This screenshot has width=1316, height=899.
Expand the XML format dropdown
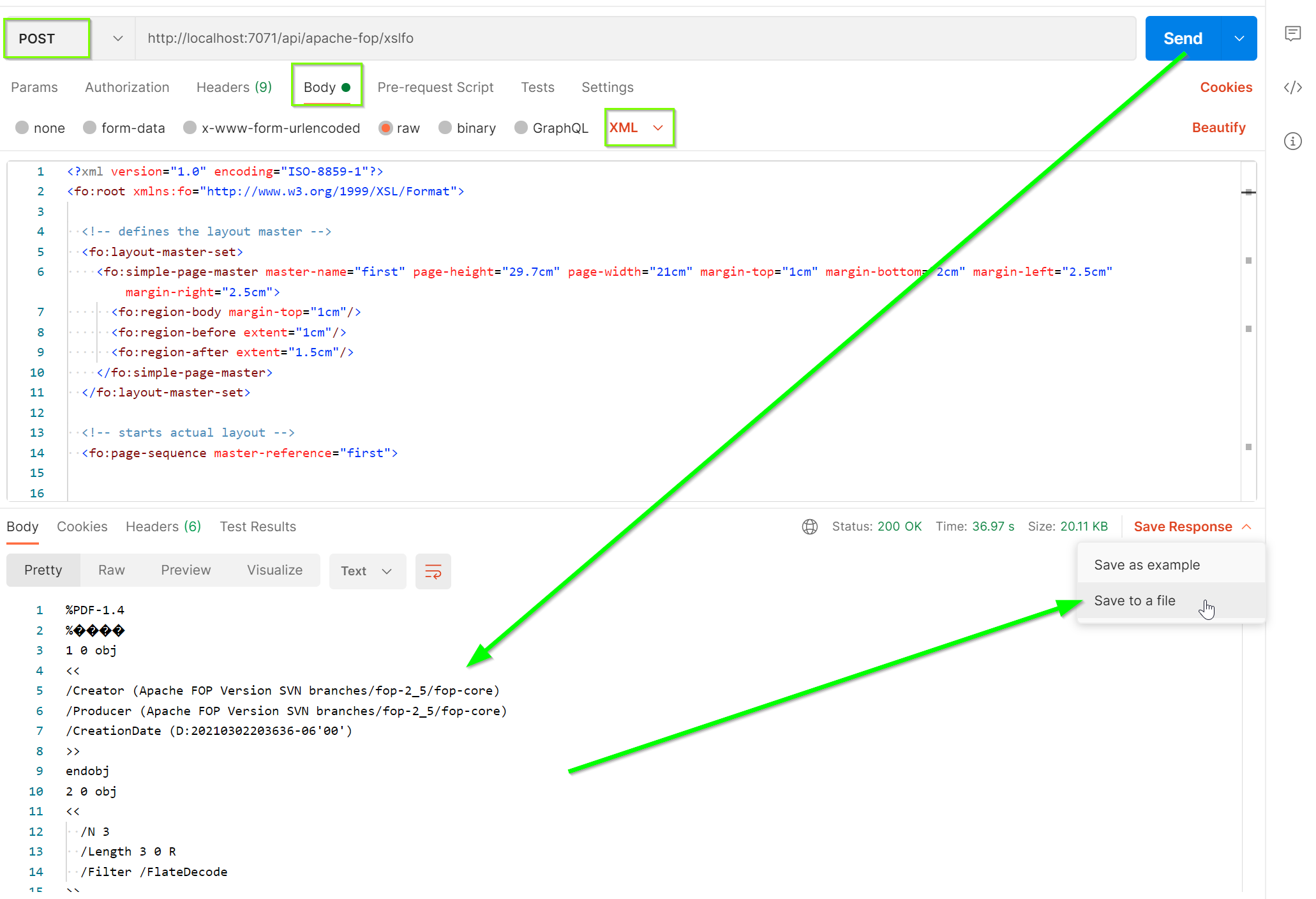657,128
